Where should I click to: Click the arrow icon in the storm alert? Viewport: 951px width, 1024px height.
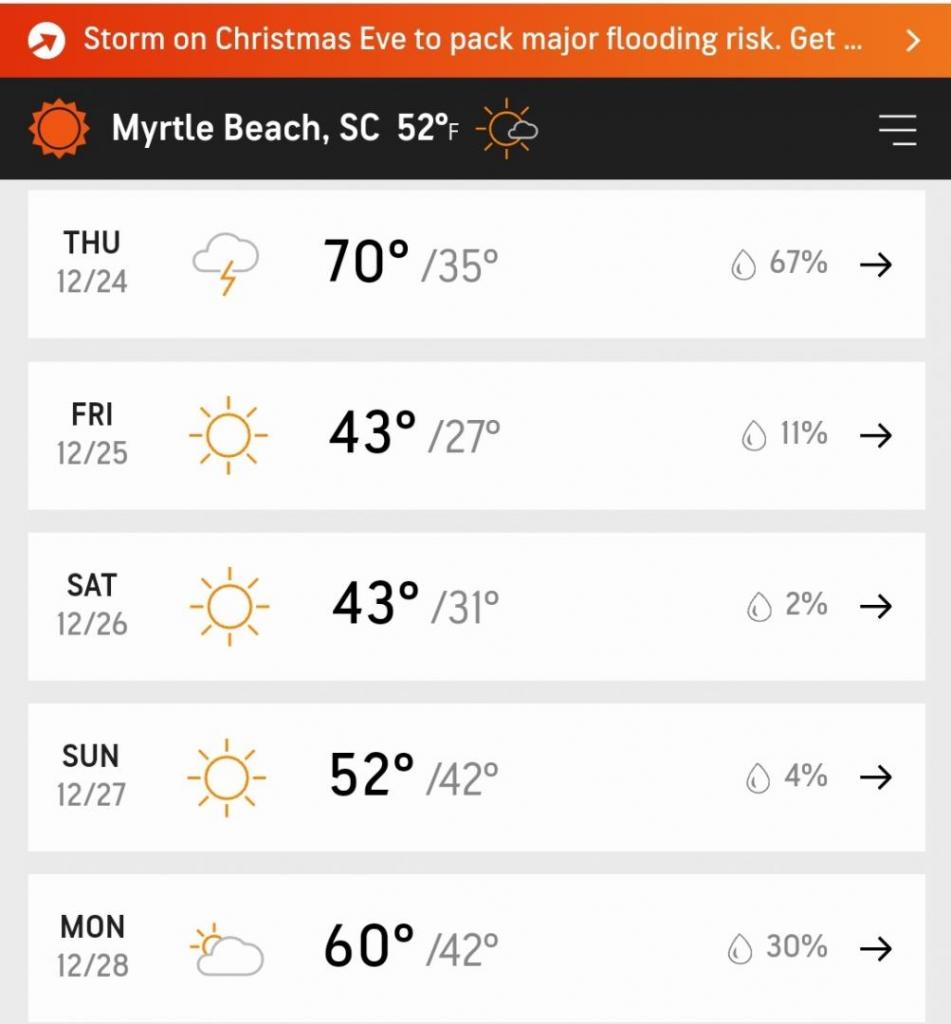(46, 40)
